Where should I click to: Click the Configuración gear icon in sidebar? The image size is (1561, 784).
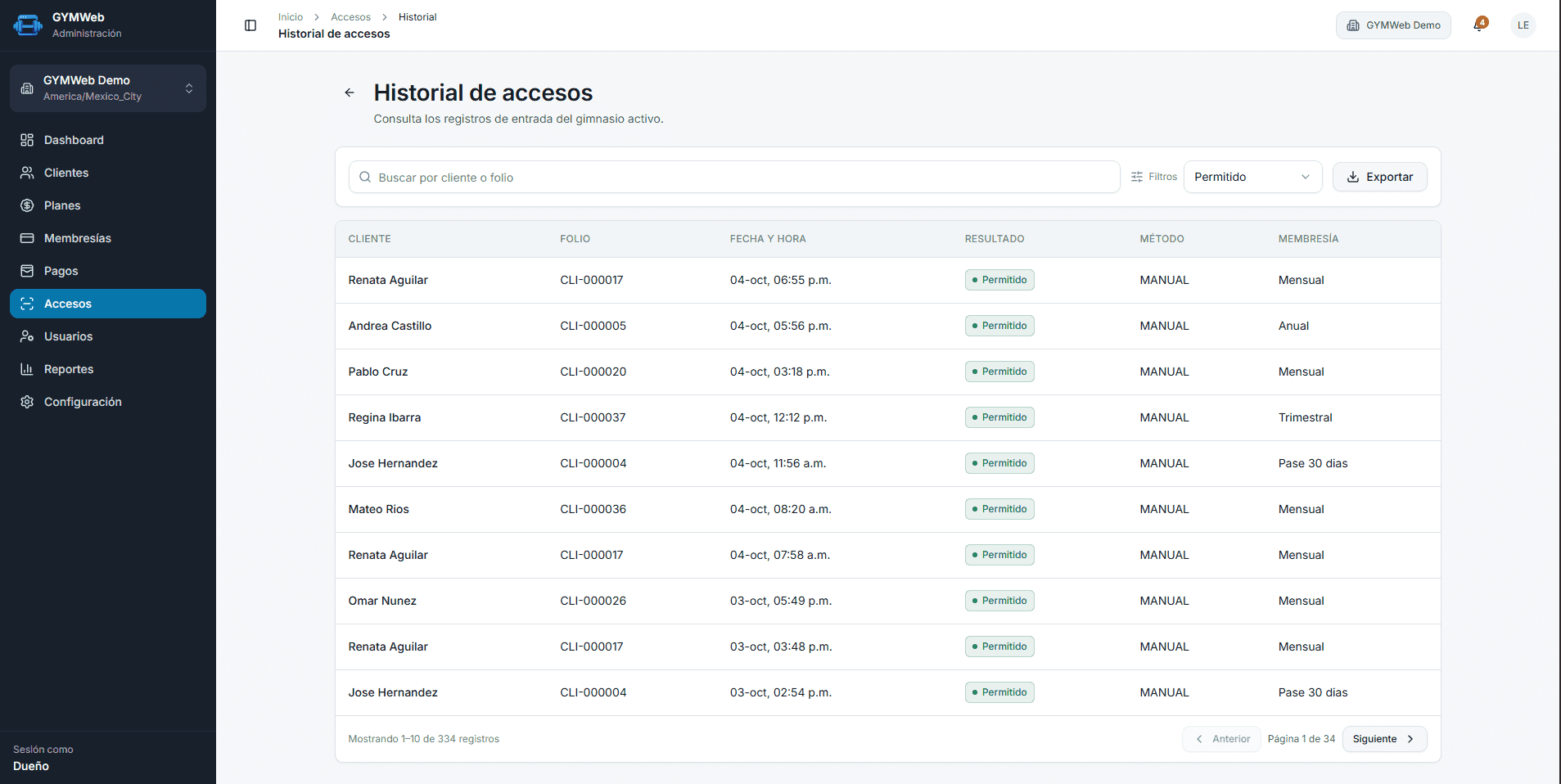tap(27, 402)
